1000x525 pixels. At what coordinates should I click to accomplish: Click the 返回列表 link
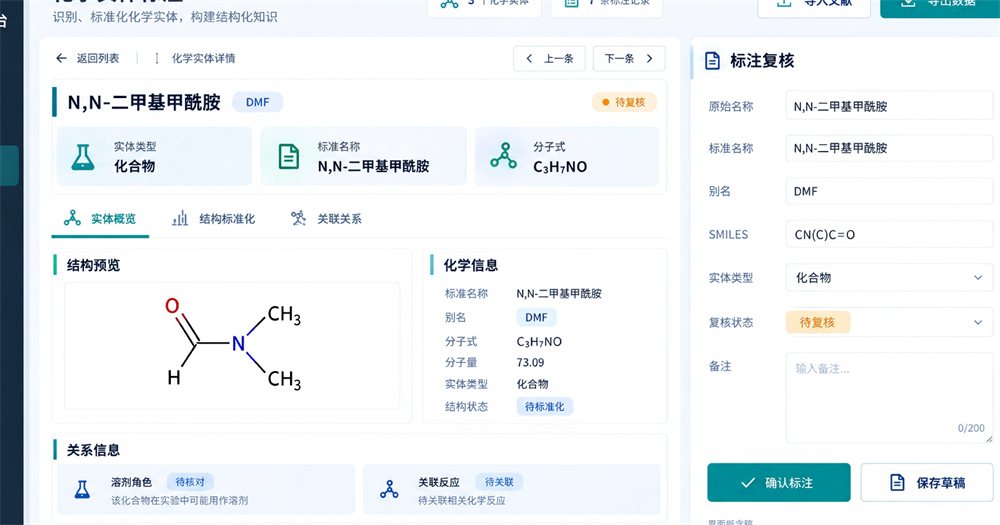tap(98, 58)
